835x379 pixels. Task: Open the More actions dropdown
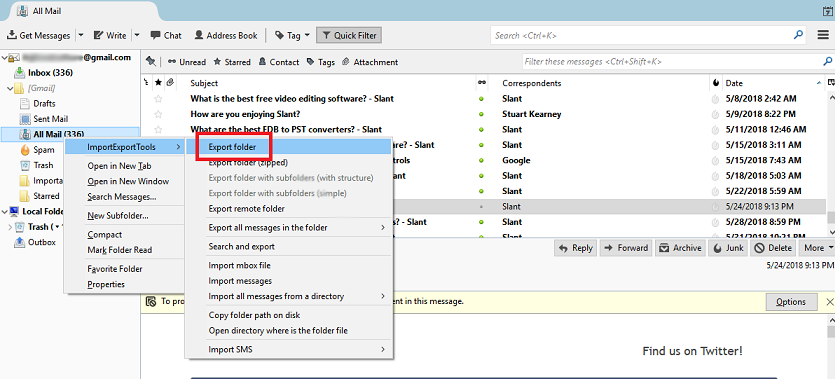coord(817,248)
